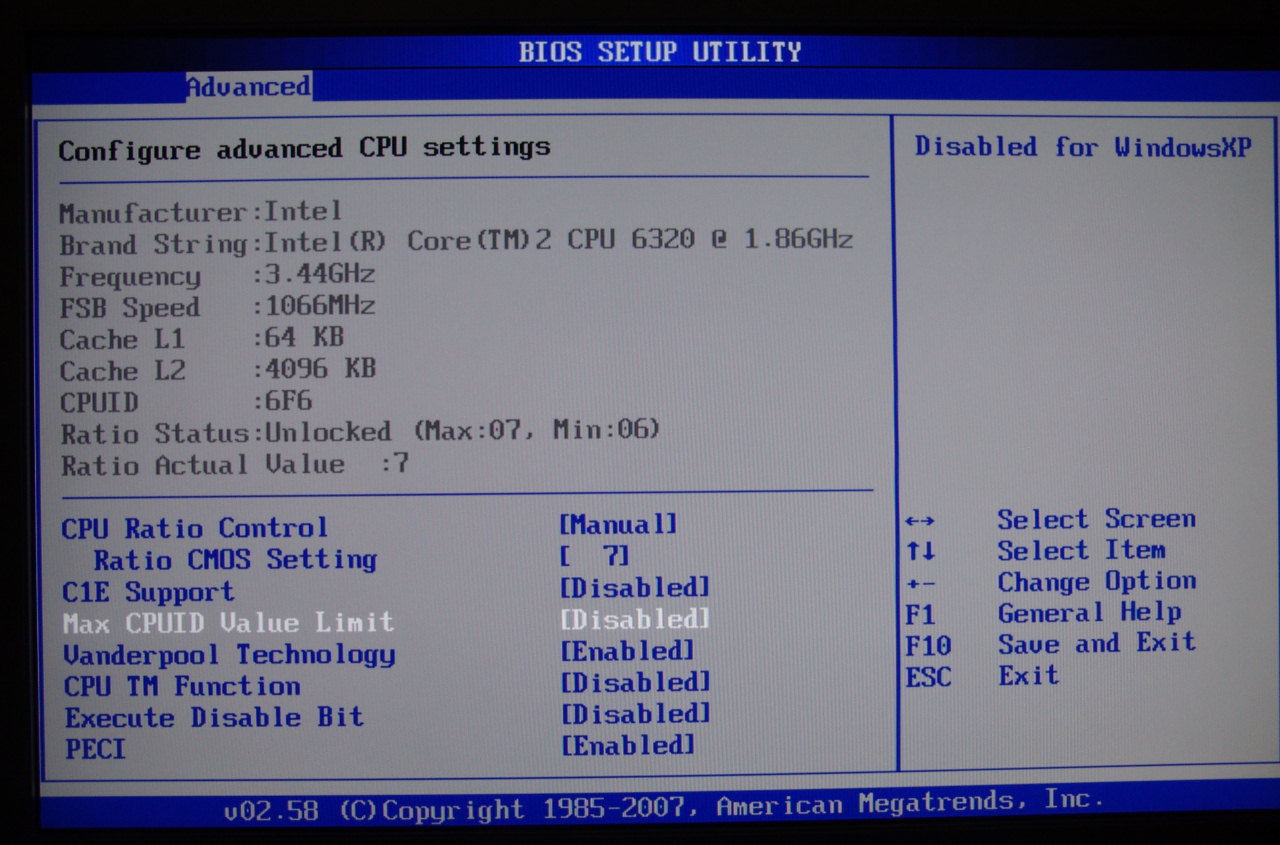The height and width of the screenshot is (845, 1280).
Task: Select the Vanderpool Technology label
Action: pos(229,655)
